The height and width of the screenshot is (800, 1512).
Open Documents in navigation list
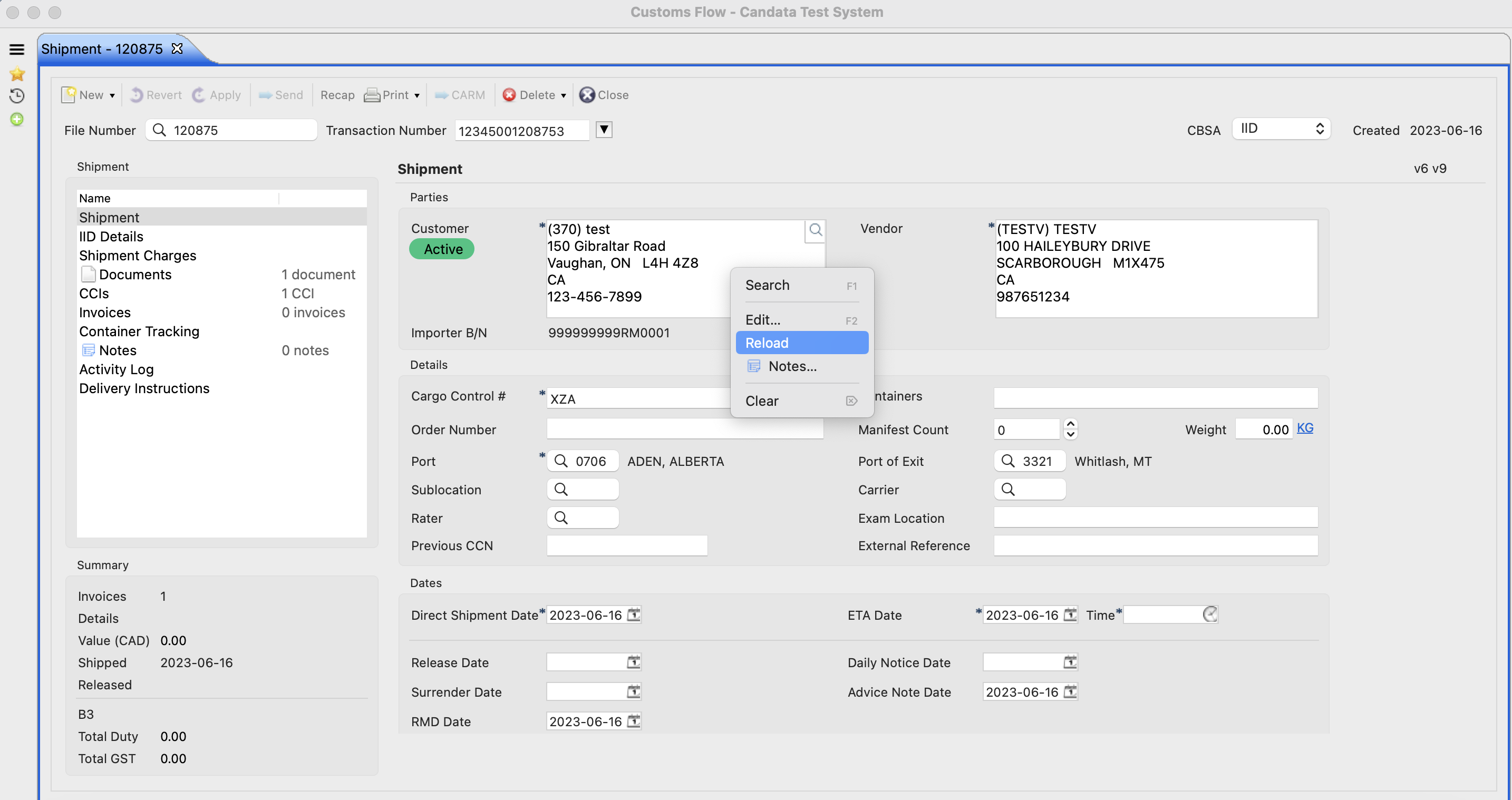[x=222, y=275]
